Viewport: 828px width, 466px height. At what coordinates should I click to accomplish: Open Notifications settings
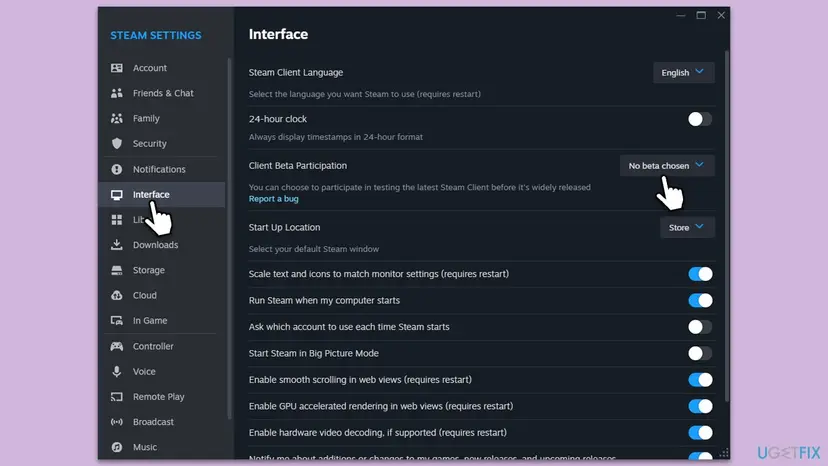pos(164,169)
